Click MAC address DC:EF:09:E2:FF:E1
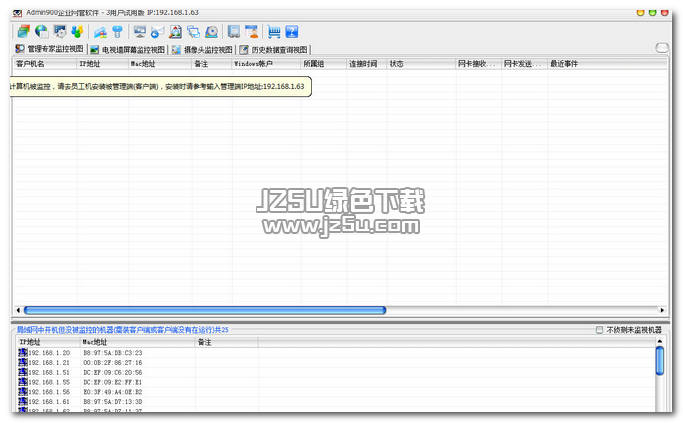683x423 pixels. pyautogui.click(x=113, y=382)
